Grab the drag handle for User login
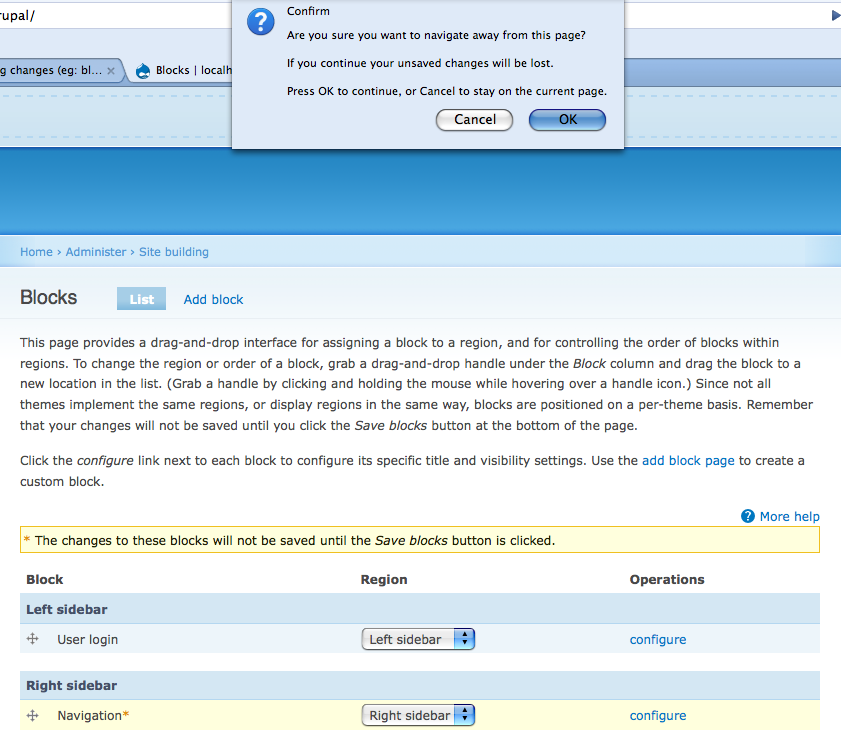Viewport: 841px width, 747px height. coord(33,639)
